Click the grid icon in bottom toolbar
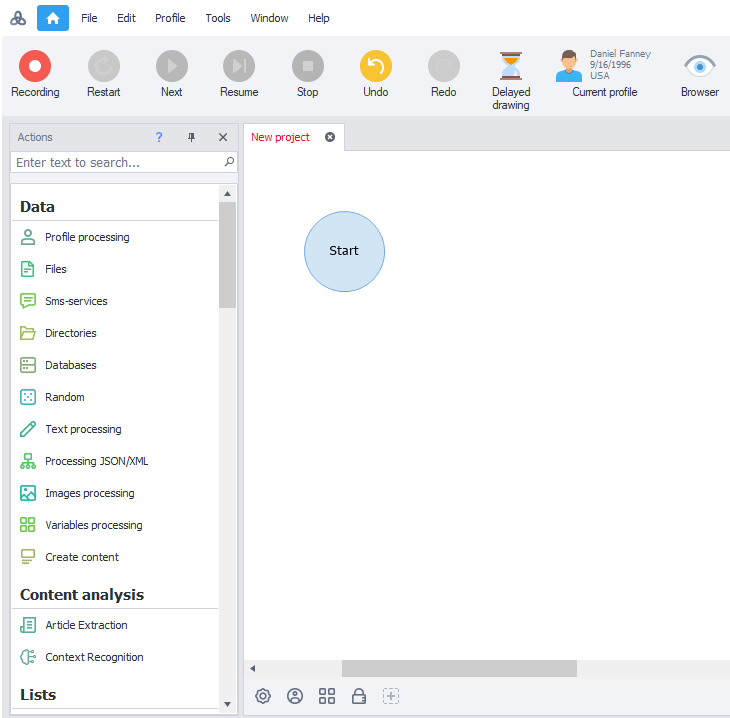730x718 pixels. pos(327,696)
